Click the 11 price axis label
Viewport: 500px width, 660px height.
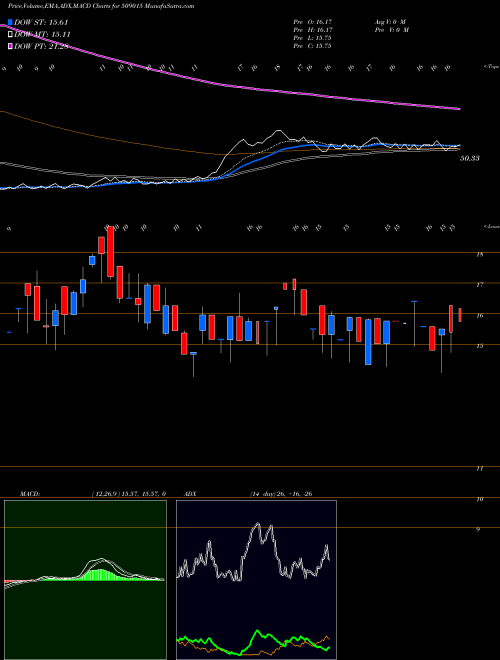pos(479,468)
